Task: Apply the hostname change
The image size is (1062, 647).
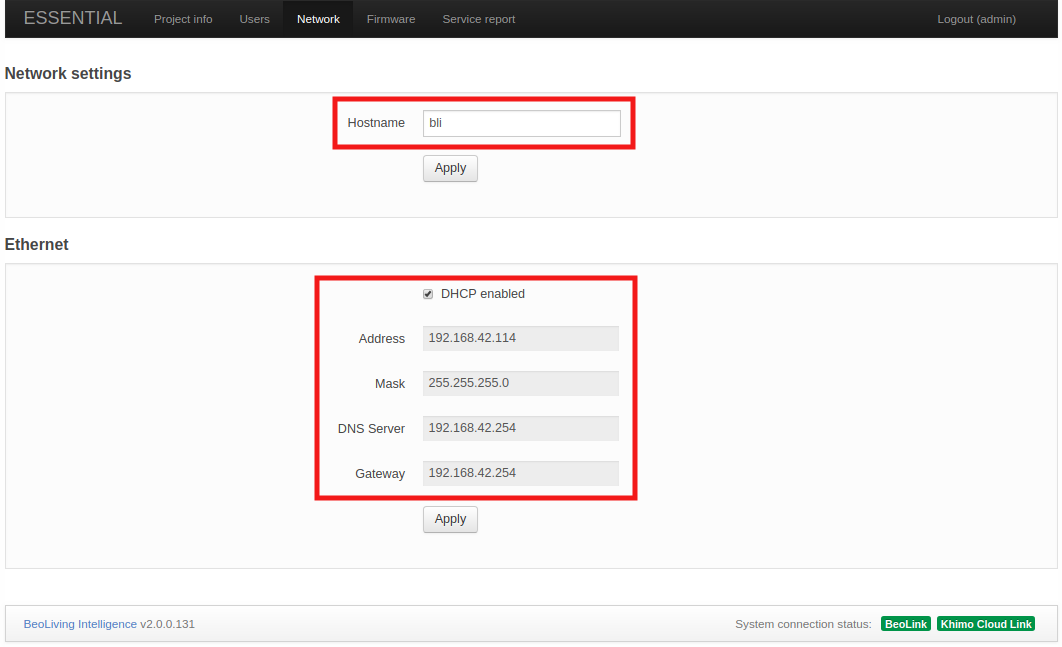Action: [449, 168]
